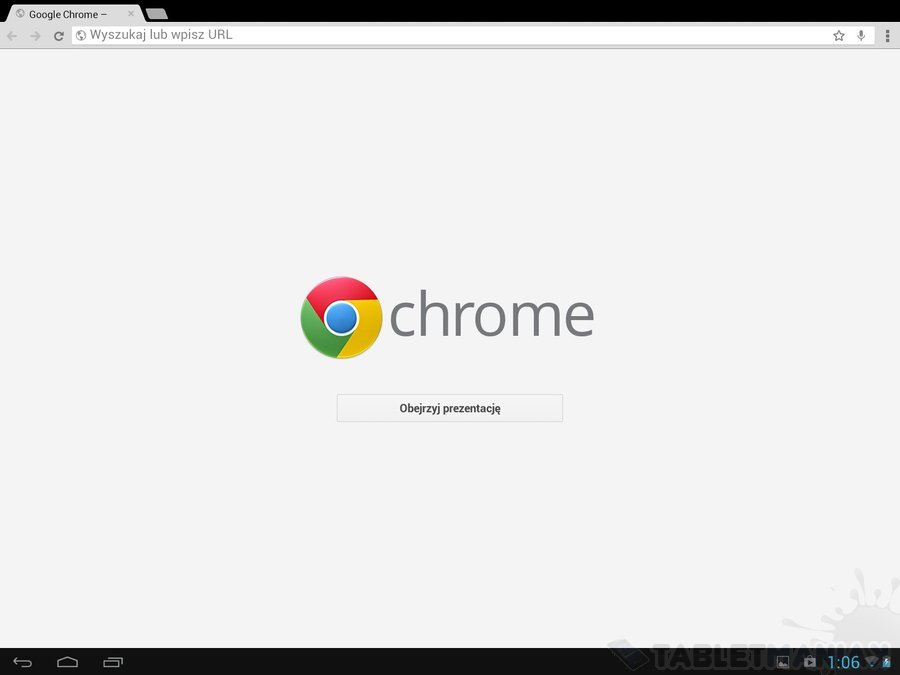Viewport: 900px width, 675px height.
Task: Start voice search with the microphone icon
Action: (x=861, y=36)
